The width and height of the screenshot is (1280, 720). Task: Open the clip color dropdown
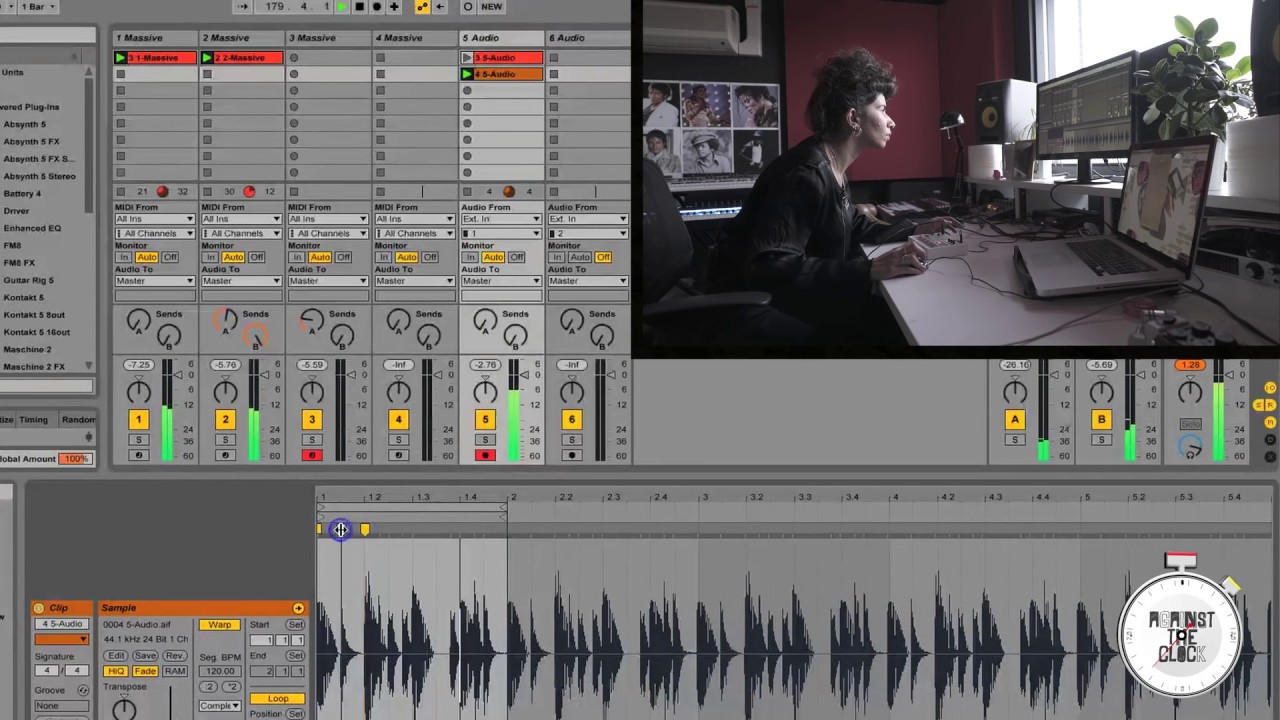pyautogui.click(x=62, y=639)
